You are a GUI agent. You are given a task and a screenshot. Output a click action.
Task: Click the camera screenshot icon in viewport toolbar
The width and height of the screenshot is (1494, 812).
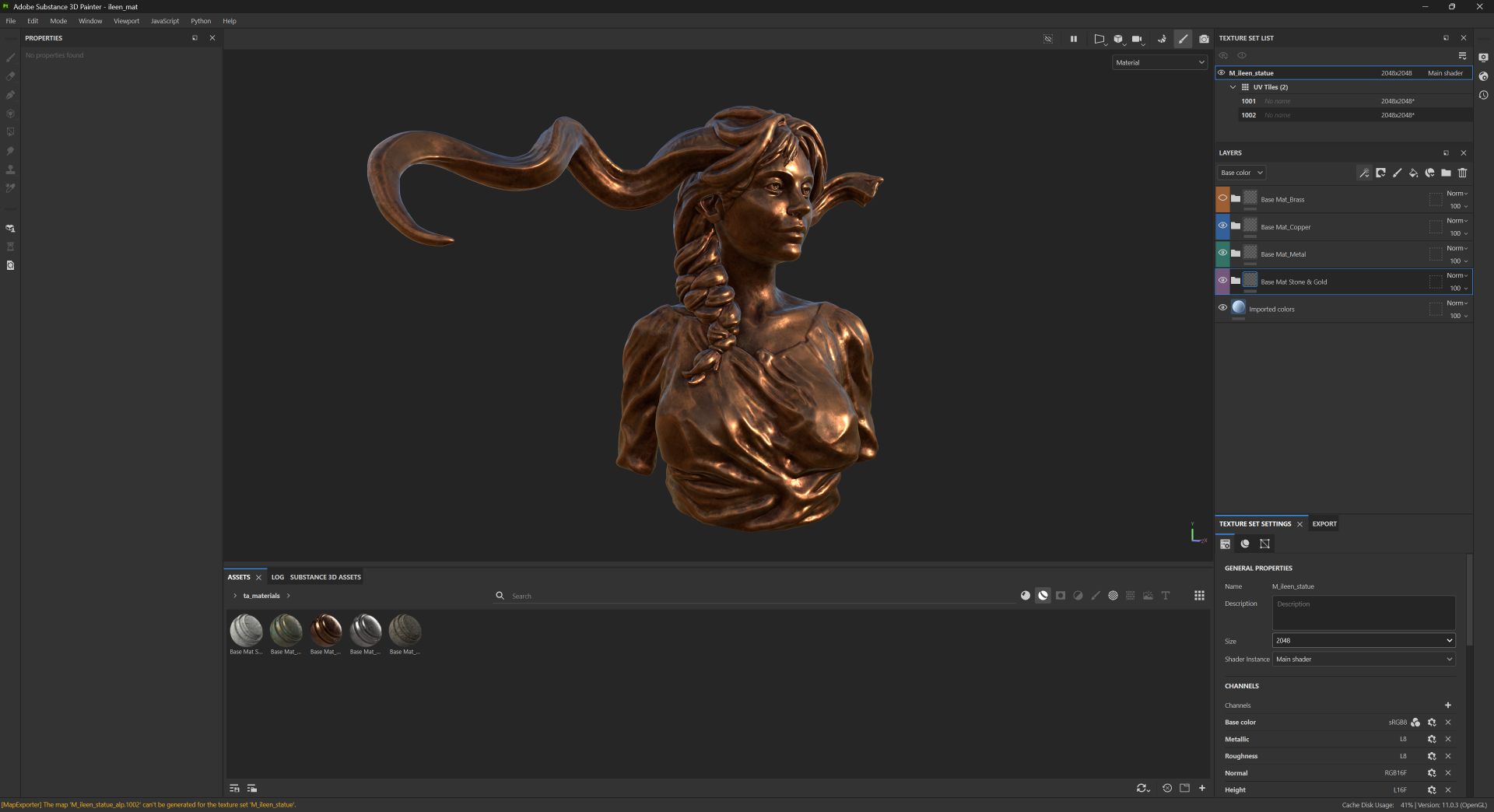(x=1204, y=39)
